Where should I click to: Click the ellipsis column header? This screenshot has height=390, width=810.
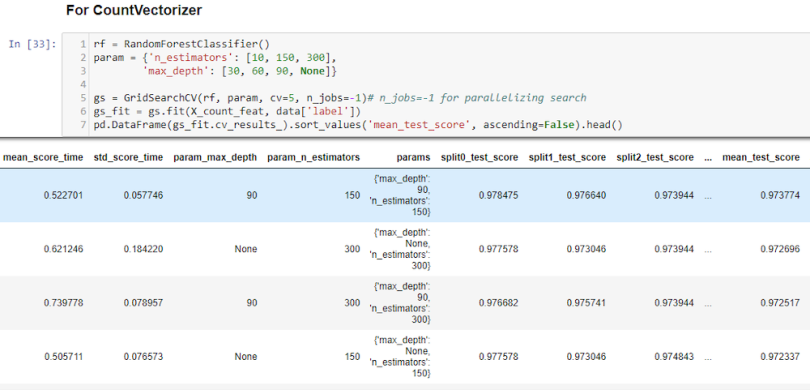click(708, 158)
